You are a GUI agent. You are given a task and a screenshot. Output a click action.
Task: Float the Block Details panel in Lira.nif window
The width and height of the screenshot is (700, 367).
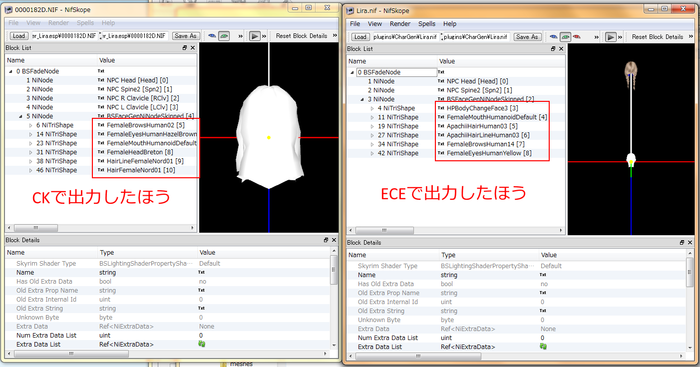pyautogui.click(x=682, y=242)
